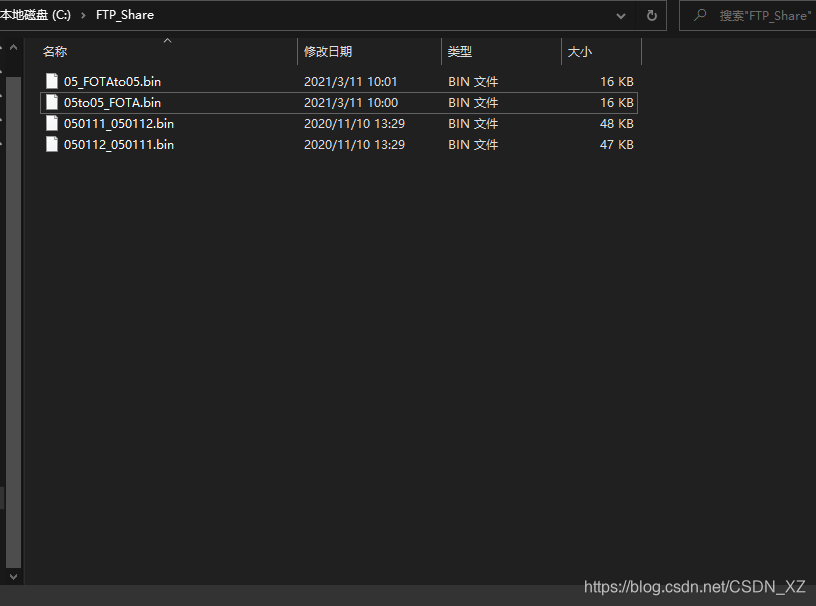The image size is (816, 606).
Task: Select file name 050111_050112.bin
Action: 119,123
